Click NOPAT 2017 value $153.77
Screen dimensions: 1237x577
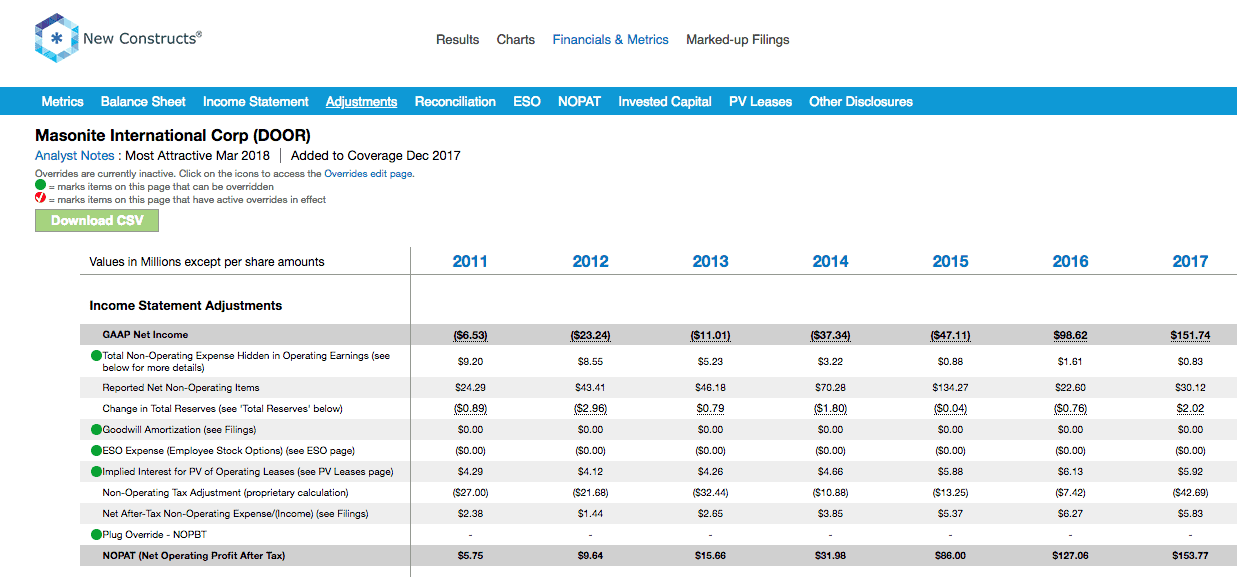tap(1190, 556)
